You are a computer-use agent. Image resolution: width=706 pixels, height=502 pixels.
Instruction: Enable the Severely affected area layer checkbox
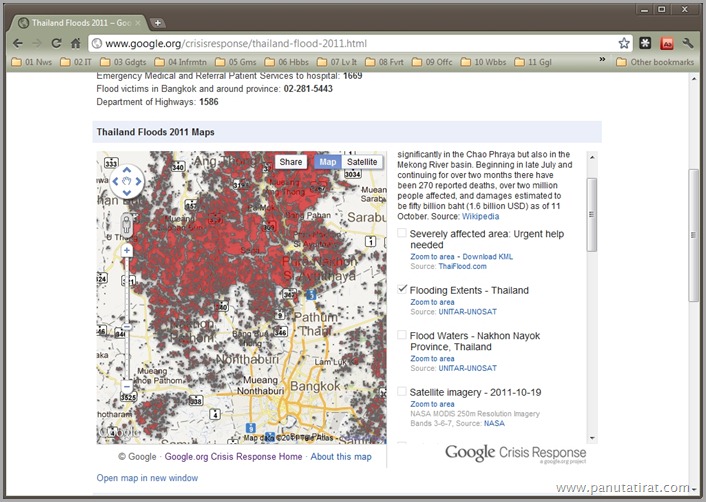402,233
